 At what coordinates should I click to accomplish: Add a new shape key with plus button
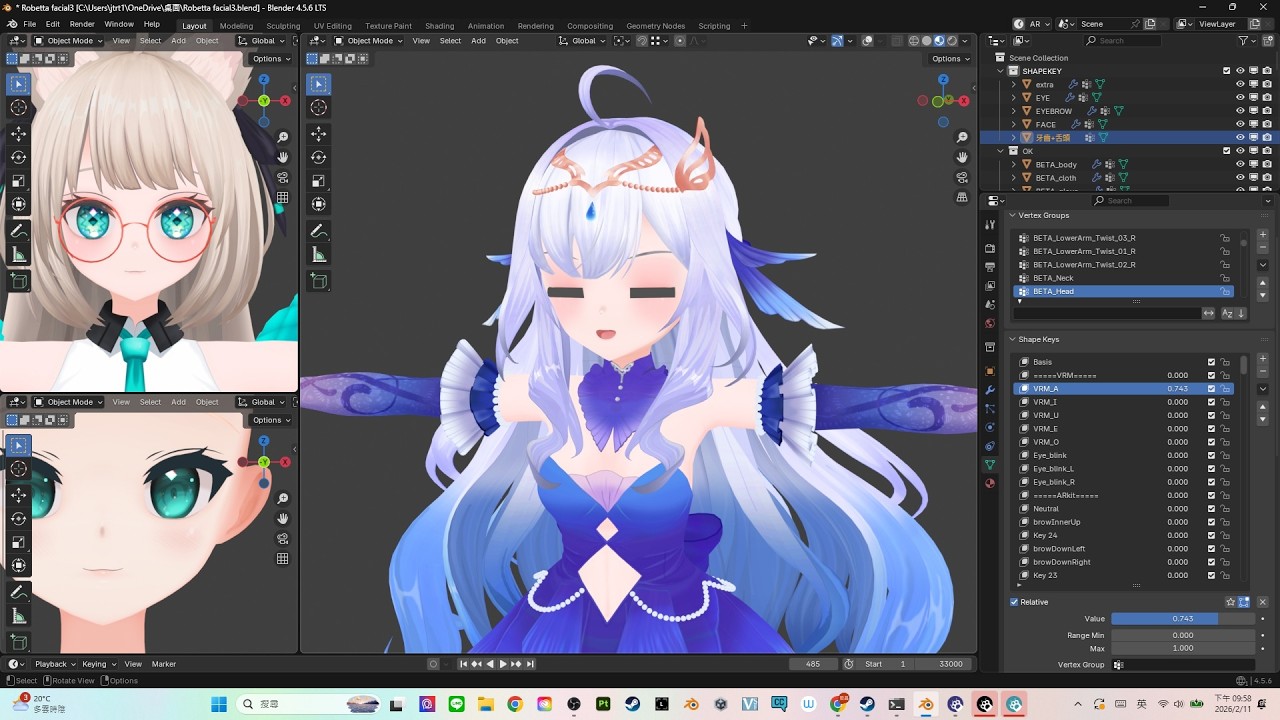[x=1263, y=358]
